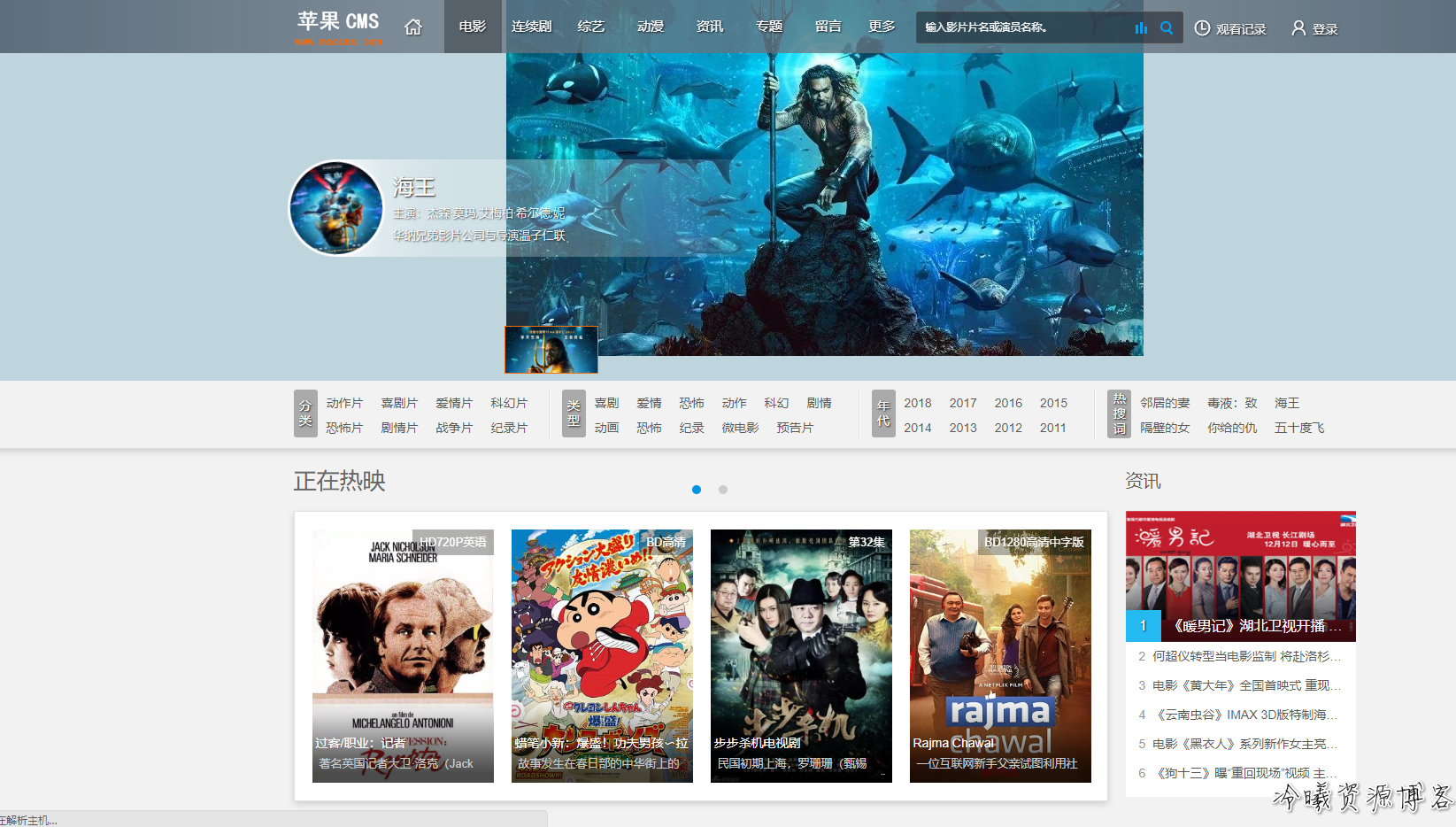Search hot word 邻居的妻
The image size is (1456, 827).
tap(1165, 403)
